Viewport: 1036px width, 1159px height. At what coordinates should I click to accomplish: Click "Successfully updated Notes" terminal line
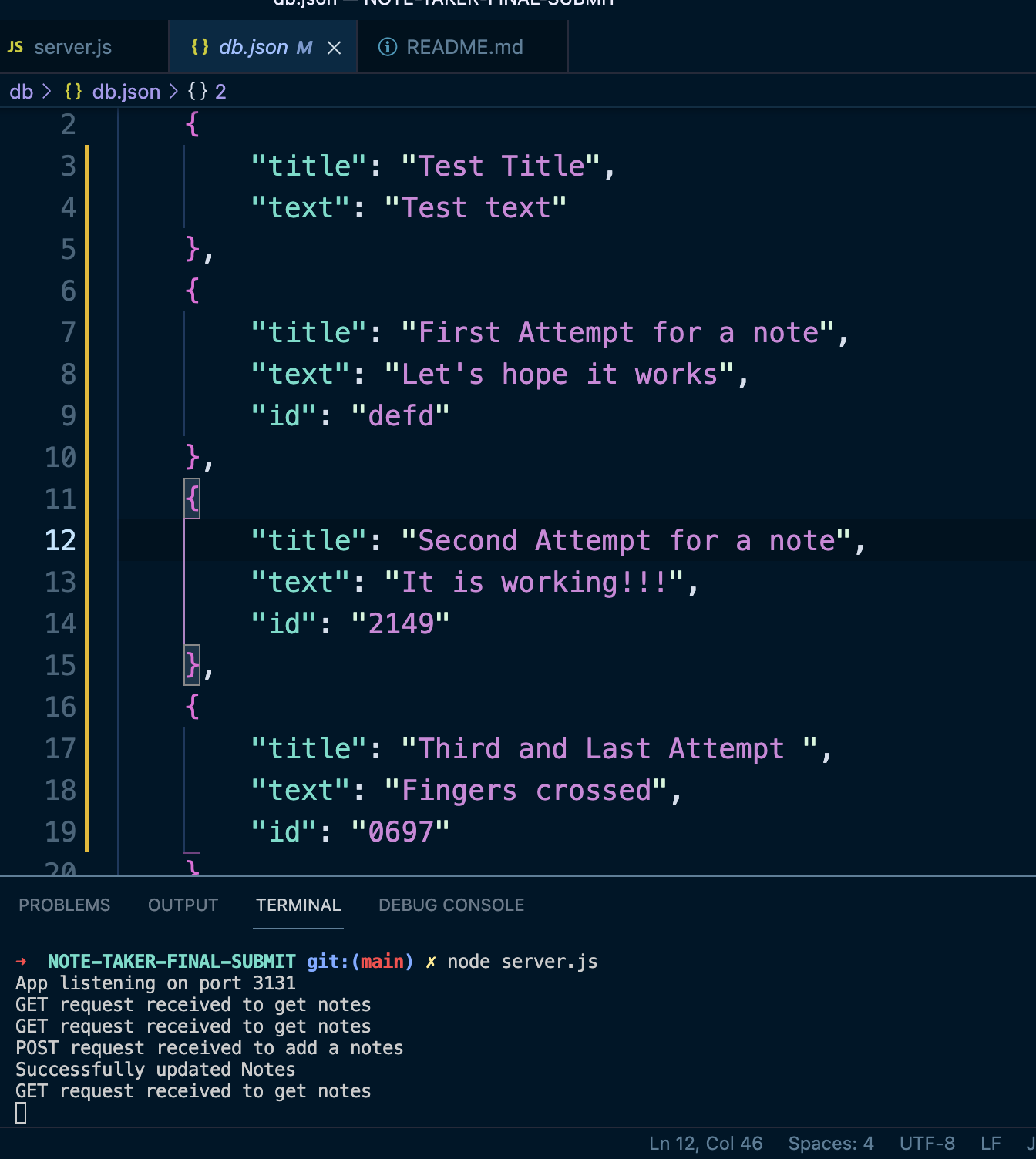coord(156,1070)
